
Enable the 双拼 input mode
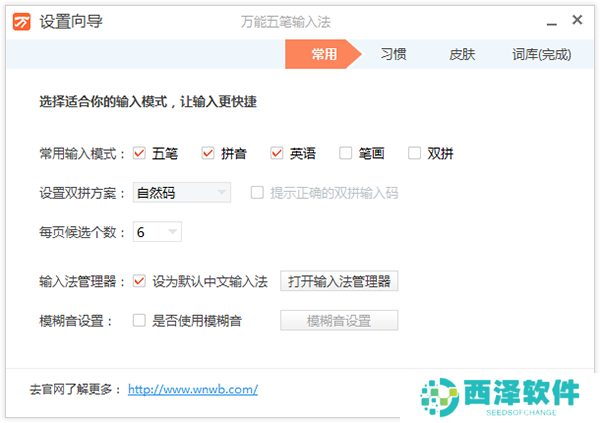(x=414, y=153)
